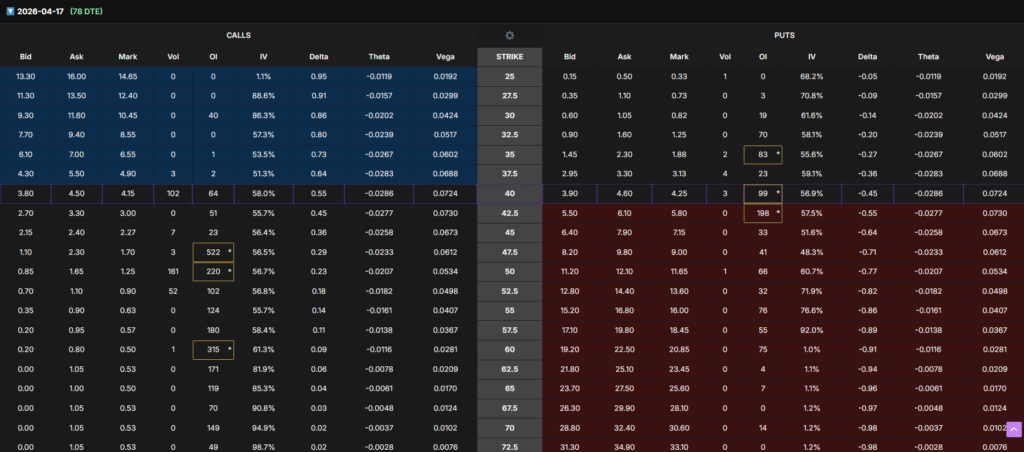Click the highlighted 83 put OI box
The image size is (1024, 452).
coord(764,154)
